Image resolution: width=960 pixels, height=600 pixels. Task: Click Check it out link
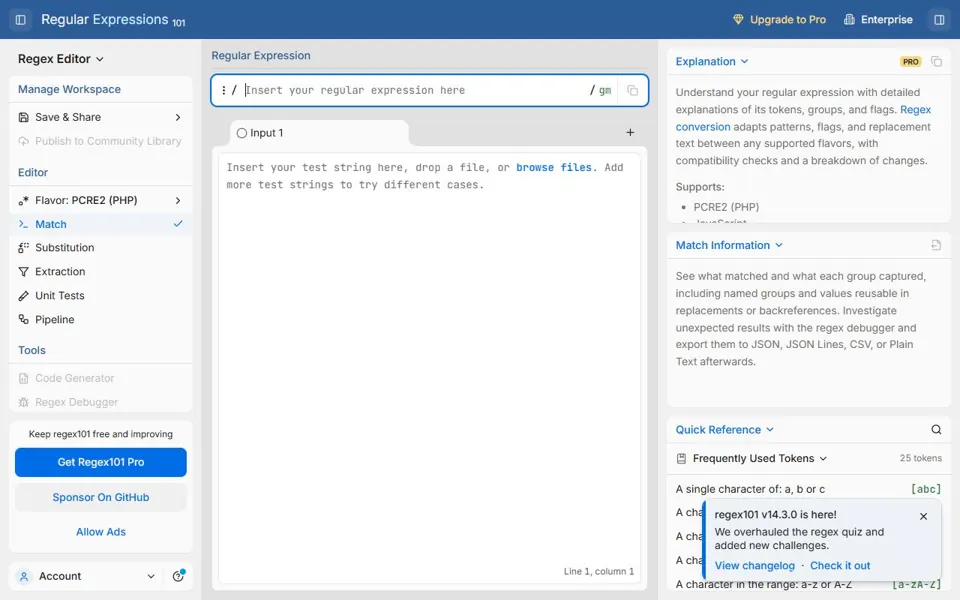click(840, 565)
